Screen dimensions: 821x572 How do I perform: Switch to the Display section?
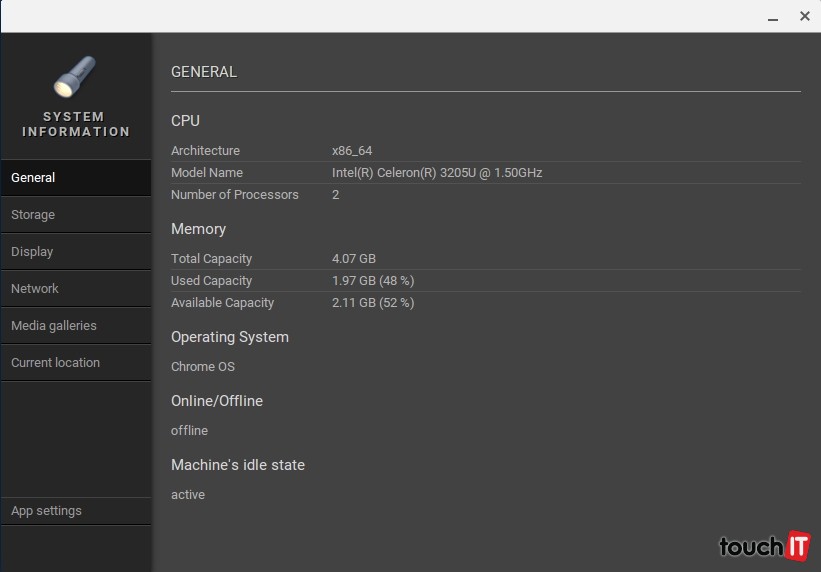pyautogui.click(x=76, y=252)
